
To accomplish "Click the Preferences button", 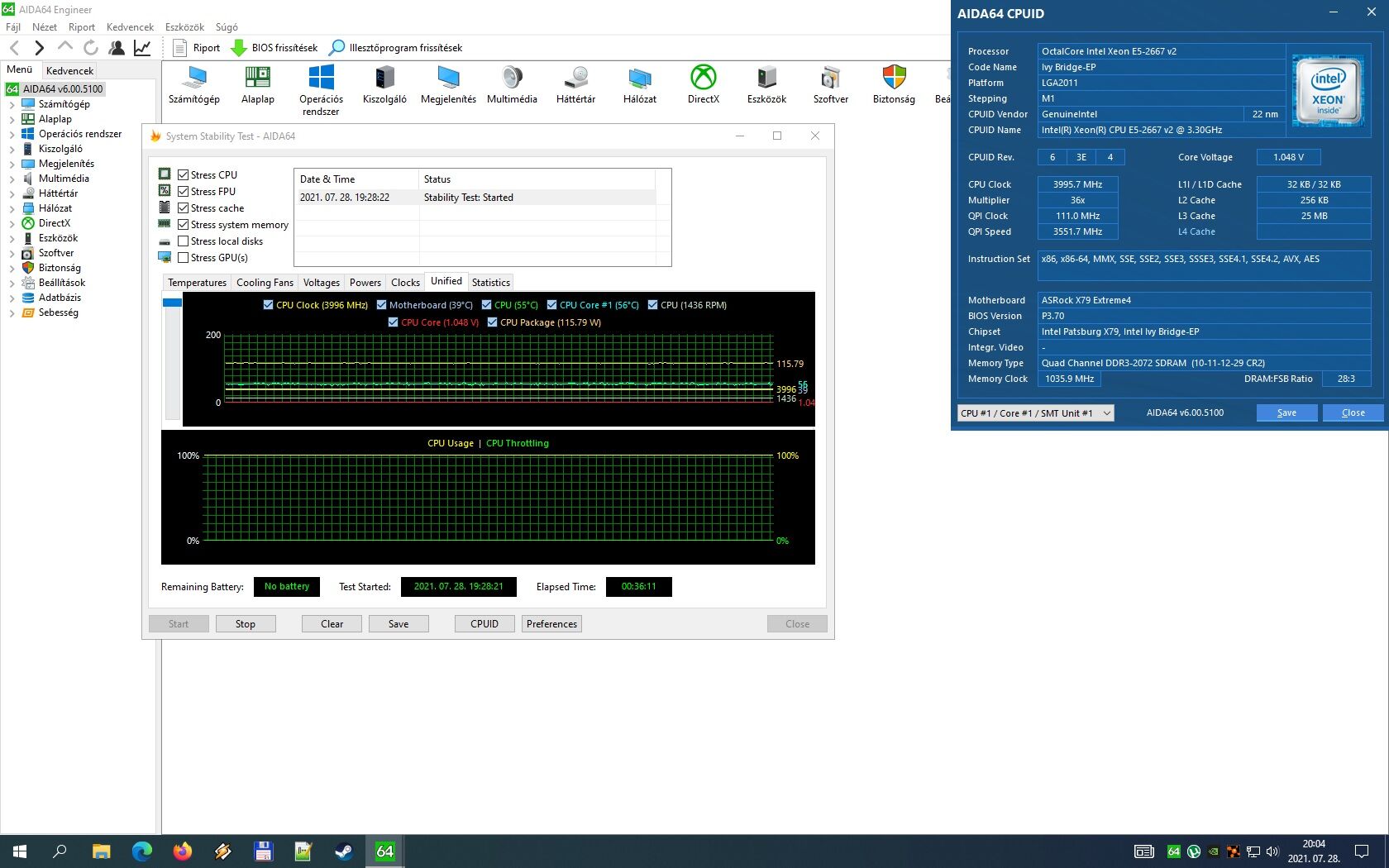I will (x=551, y=624).
